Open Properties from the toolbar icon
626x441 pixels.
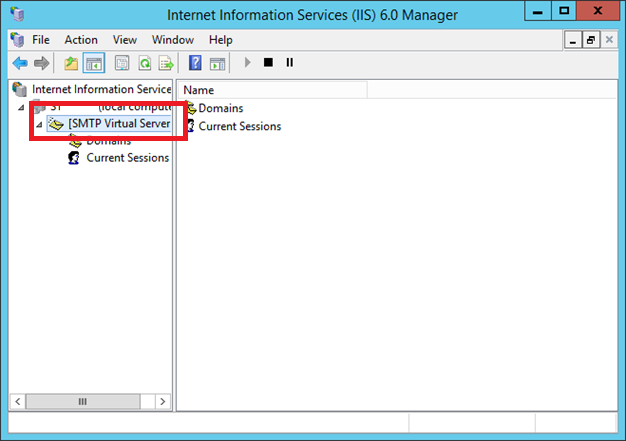pyautogui.click(x=122, y=63)
